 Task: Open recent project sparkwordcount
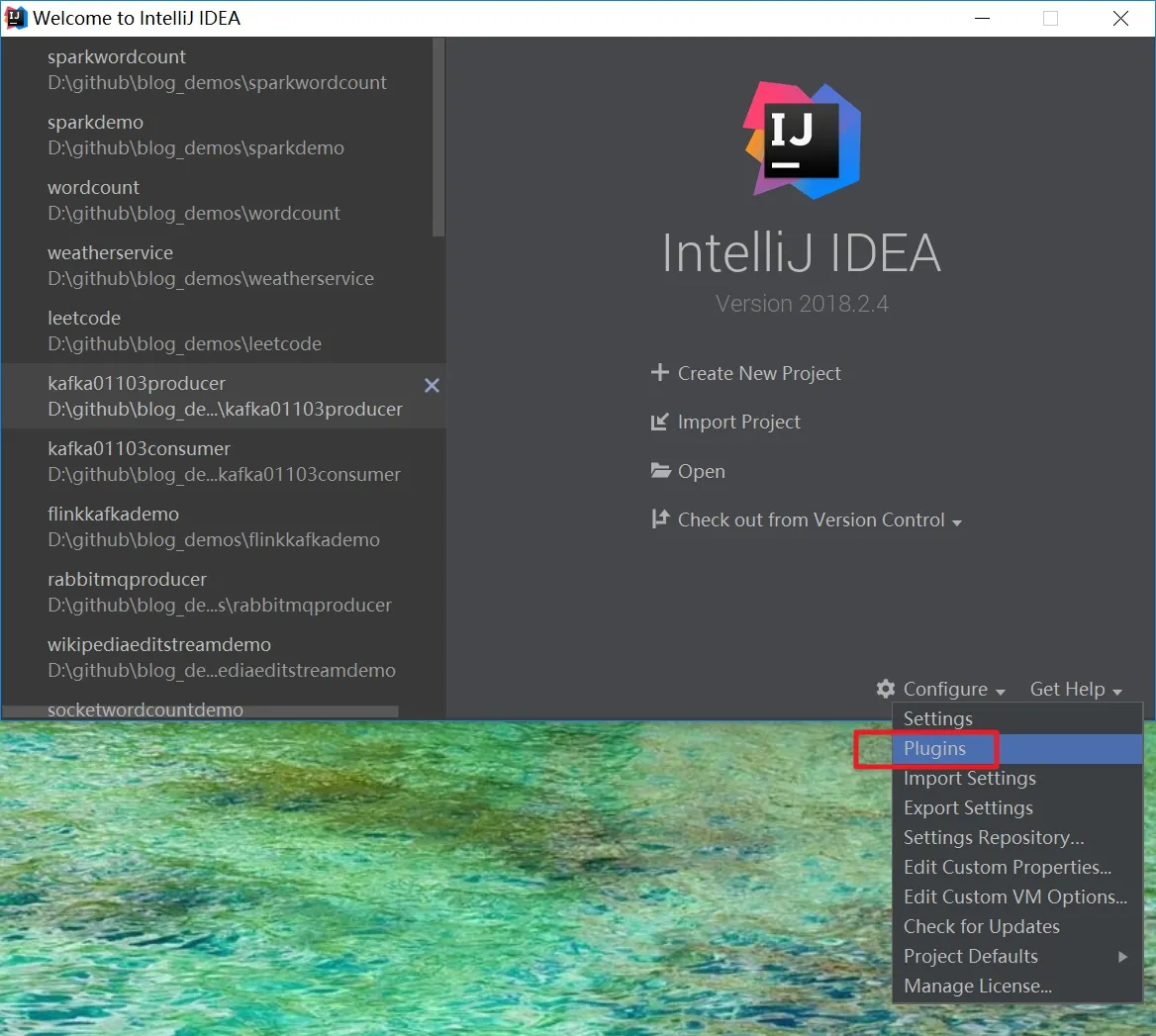pyautogui.click(x=217, y=69)
